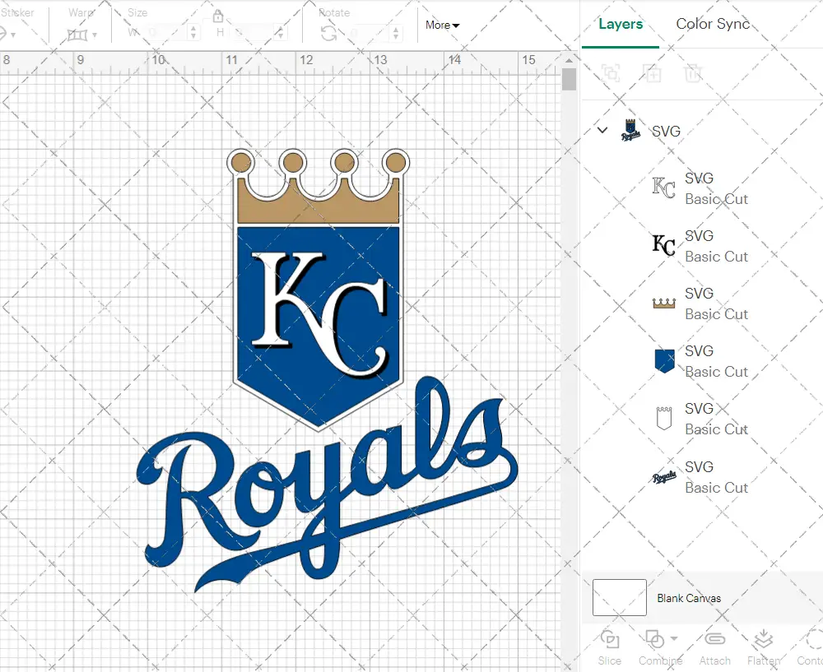This screenshot has width=823, height=672.
Task: Collapse the SVG group layer
Action: tap(602, 131)
